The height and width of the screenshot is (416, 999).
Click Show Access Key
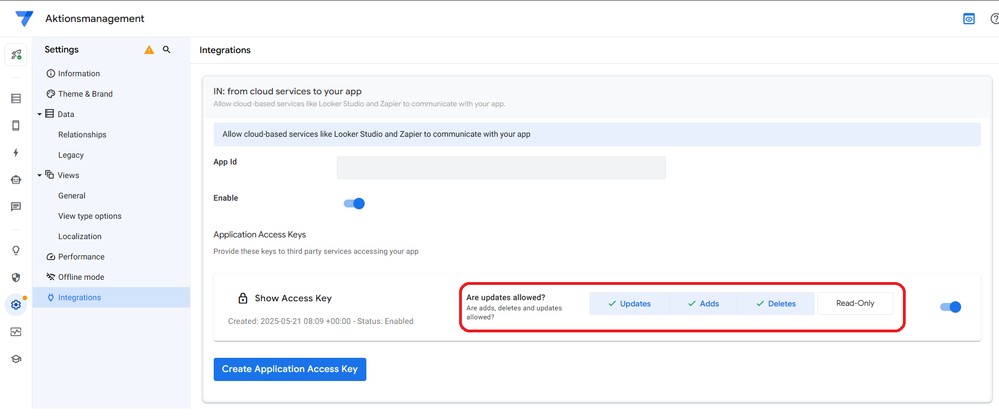pos(293,298)
